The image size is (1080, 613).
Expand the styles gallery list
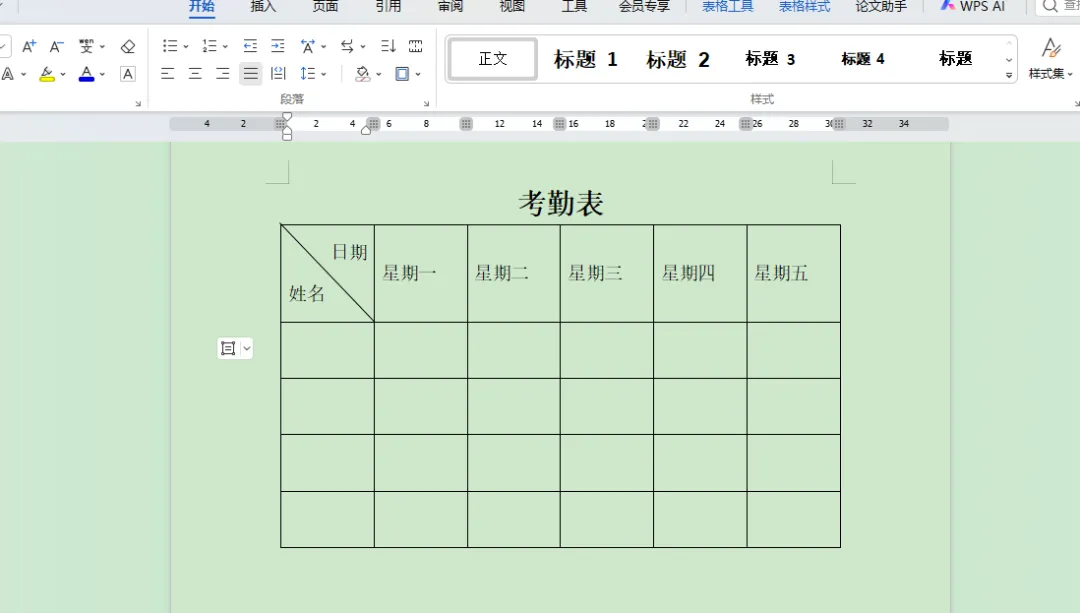coord(1009,75)
